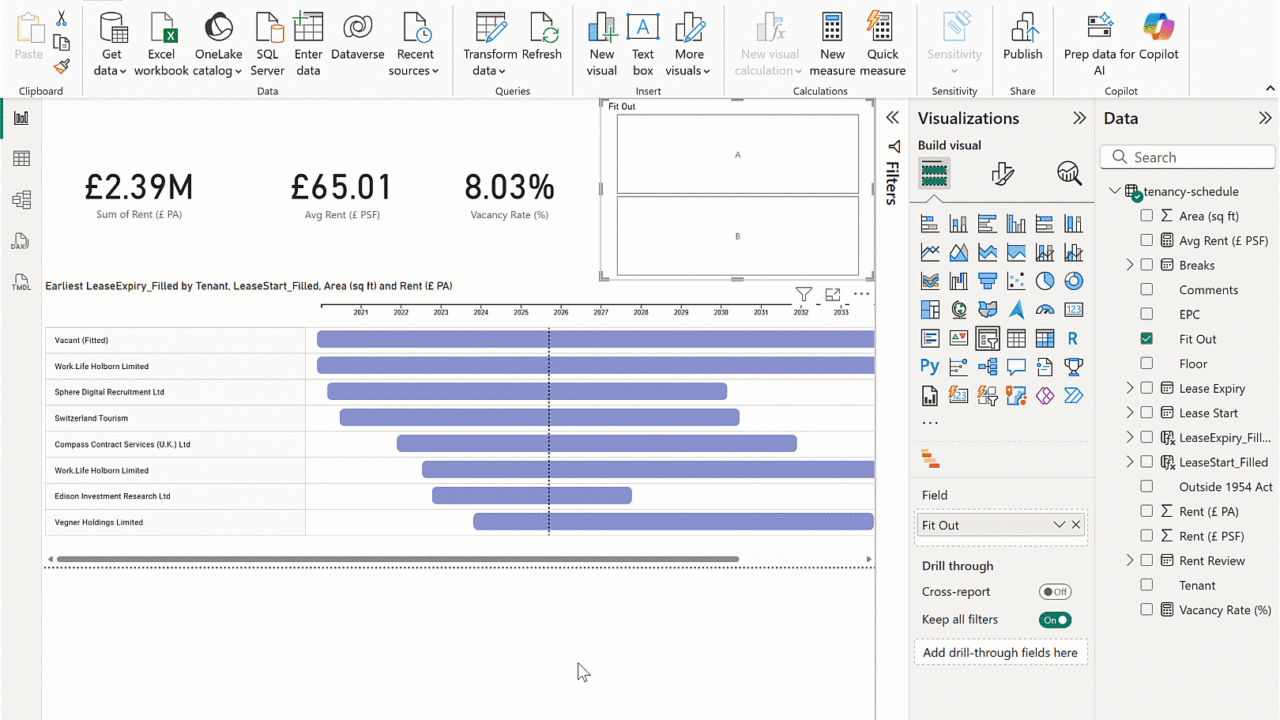
Task: Pick the scatter chart visual
Action: click(x=1016, y=281)
